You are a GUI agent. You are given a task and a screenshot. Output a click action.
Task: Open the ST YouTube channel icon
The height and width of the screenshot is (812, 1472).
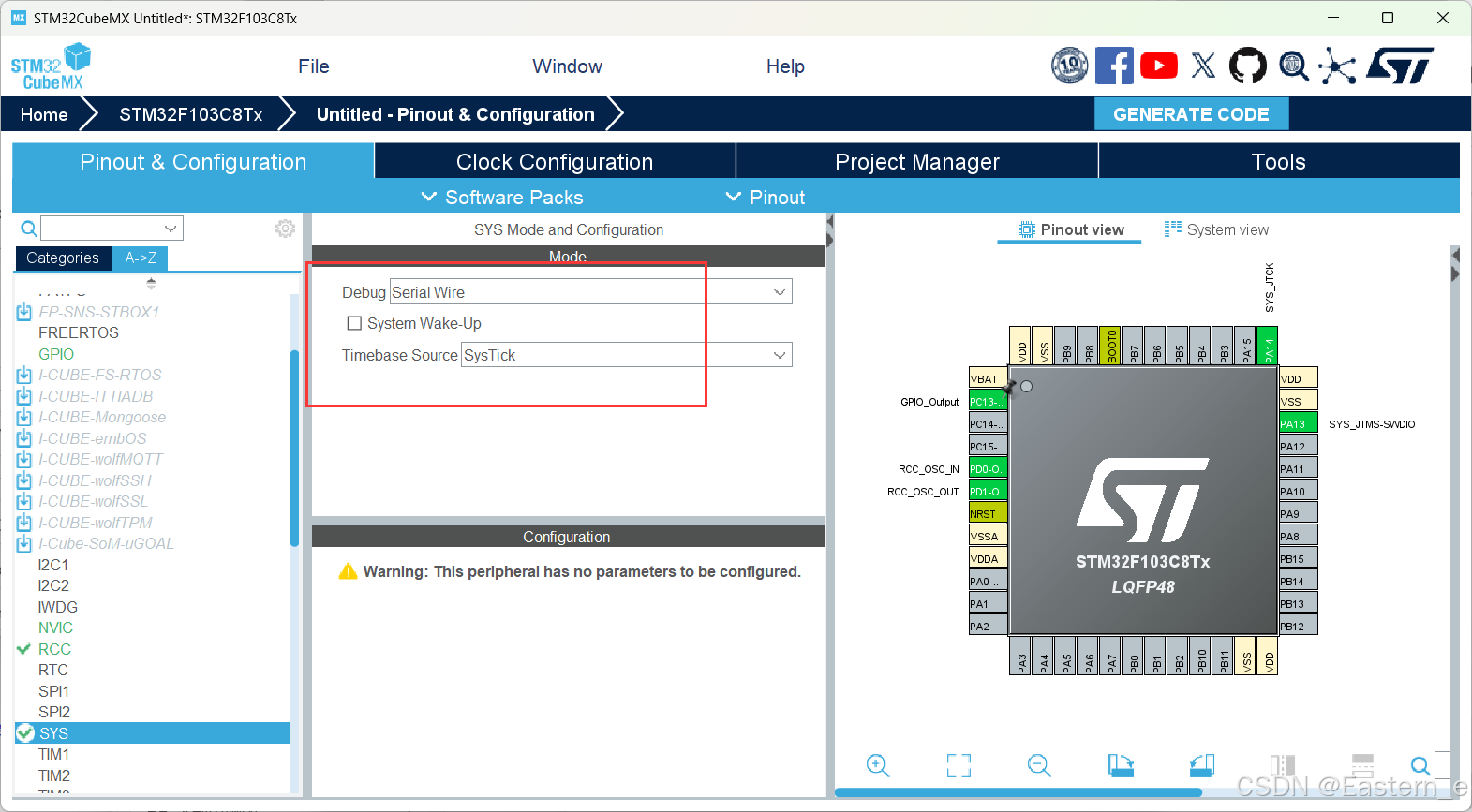(x=1159, y=66)
